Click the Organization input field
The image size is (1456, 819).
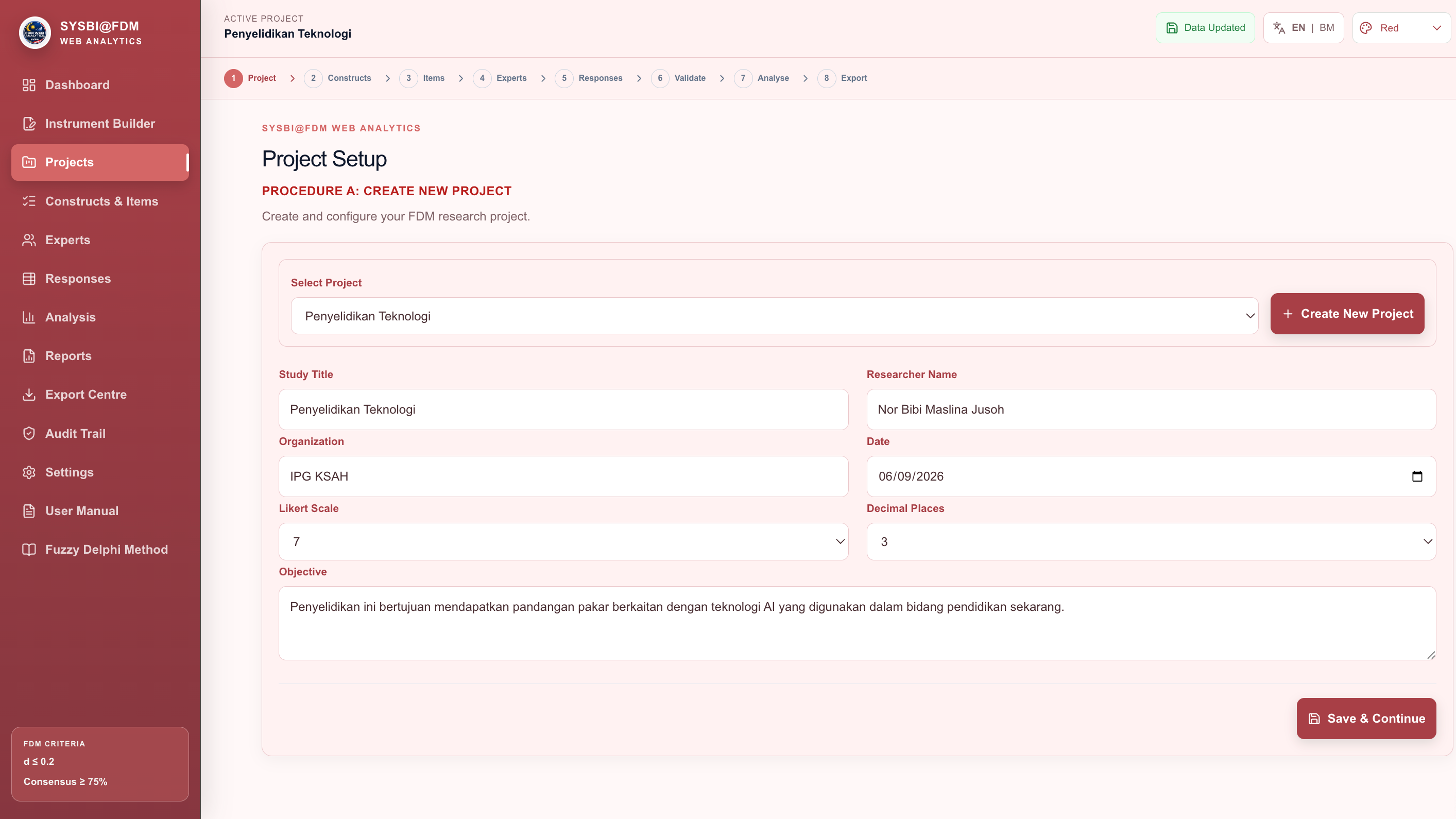(563, 476)
